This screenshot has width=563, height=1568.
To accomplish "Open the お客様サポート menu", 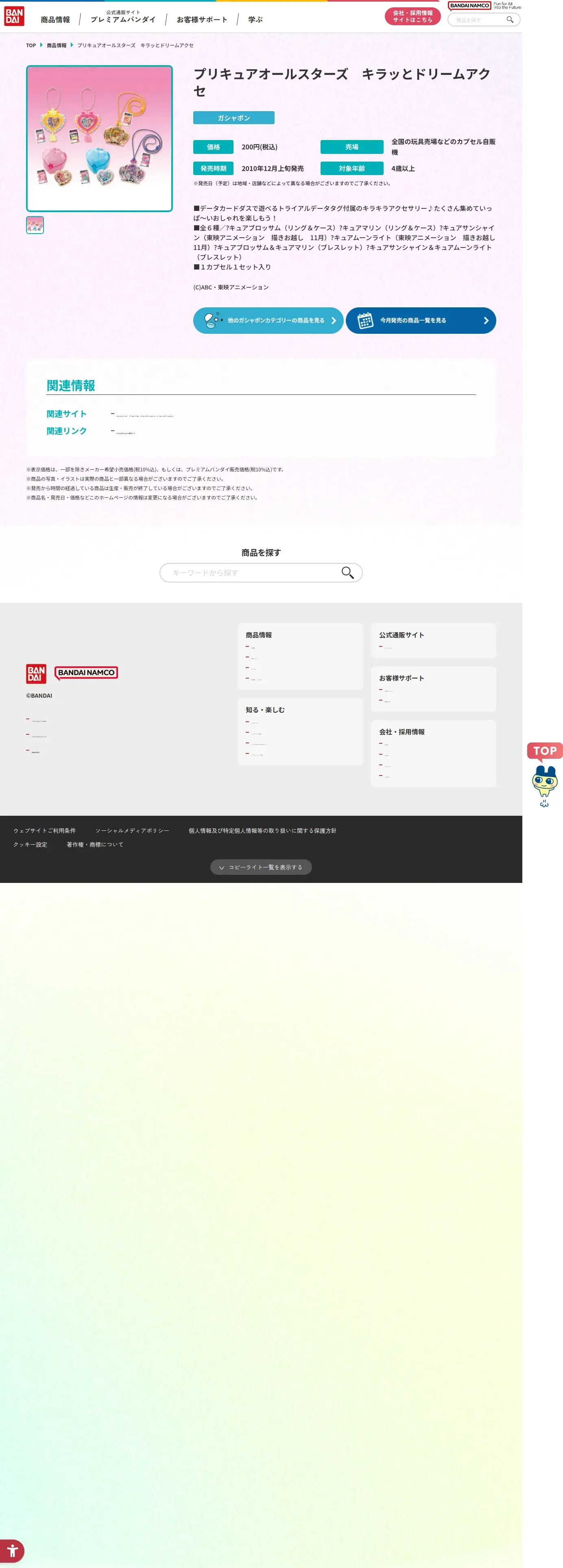I will pyautogui.click(x=202, y=20).
